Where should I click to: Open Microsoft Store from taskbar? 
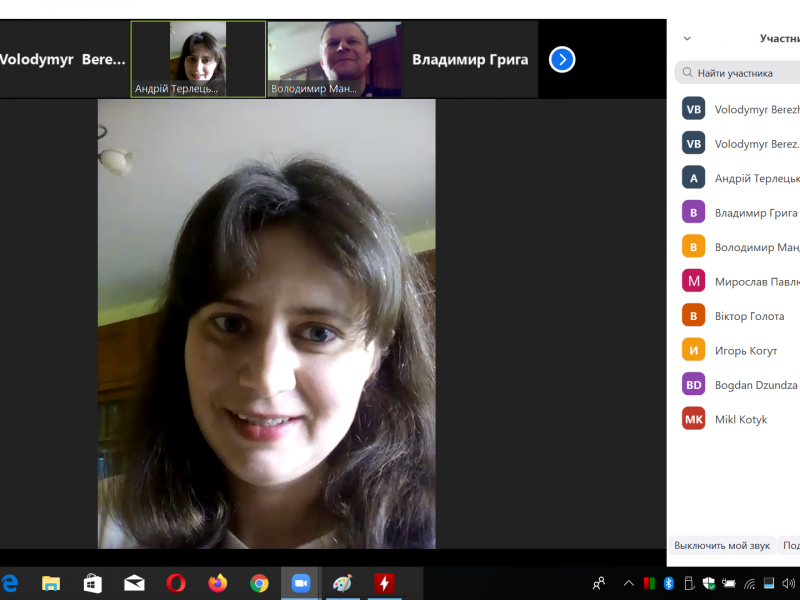pos(92,583)
